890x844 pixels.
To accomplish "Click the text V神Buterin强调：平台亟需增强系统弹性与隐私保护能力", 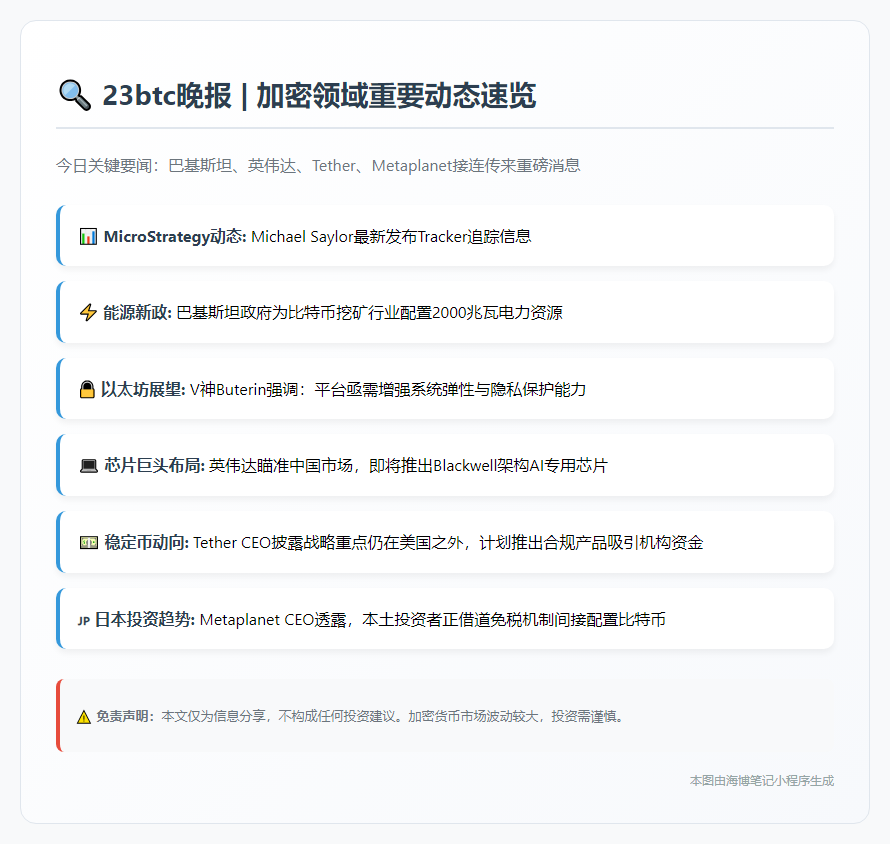I will point(388,389).
